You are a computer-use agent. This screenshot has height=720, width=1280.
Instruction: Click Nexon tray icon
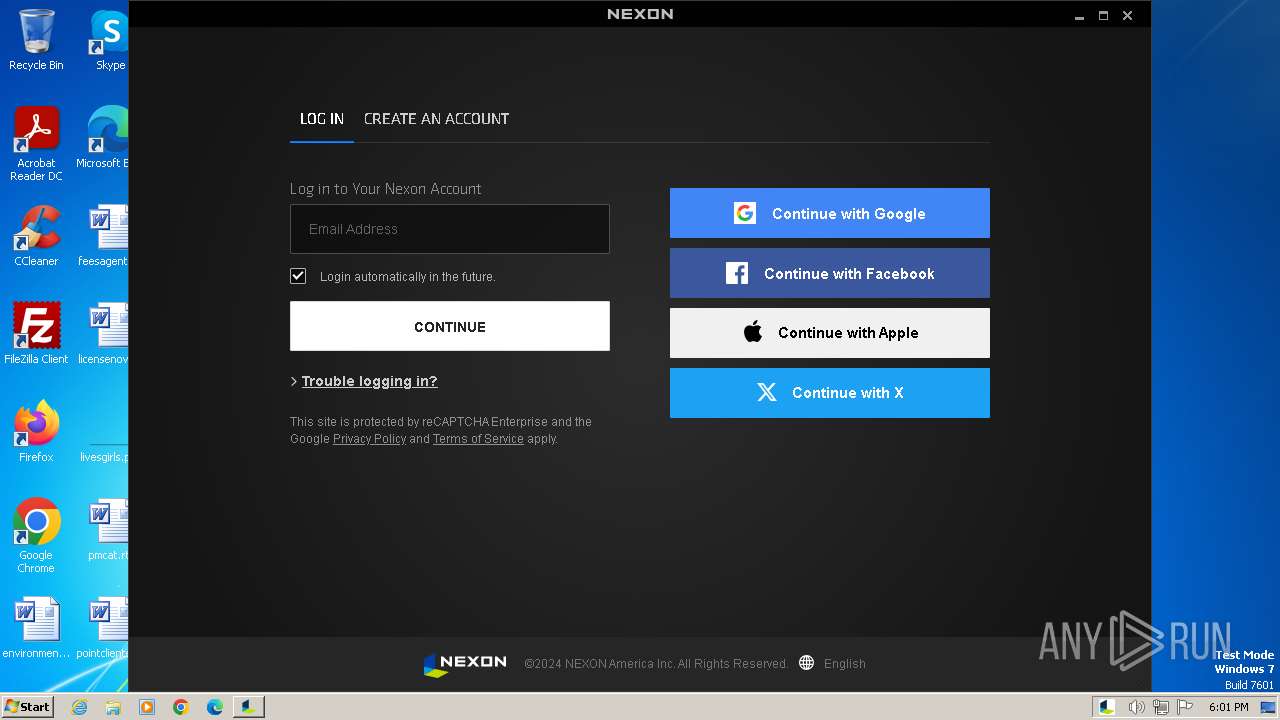1107,707
